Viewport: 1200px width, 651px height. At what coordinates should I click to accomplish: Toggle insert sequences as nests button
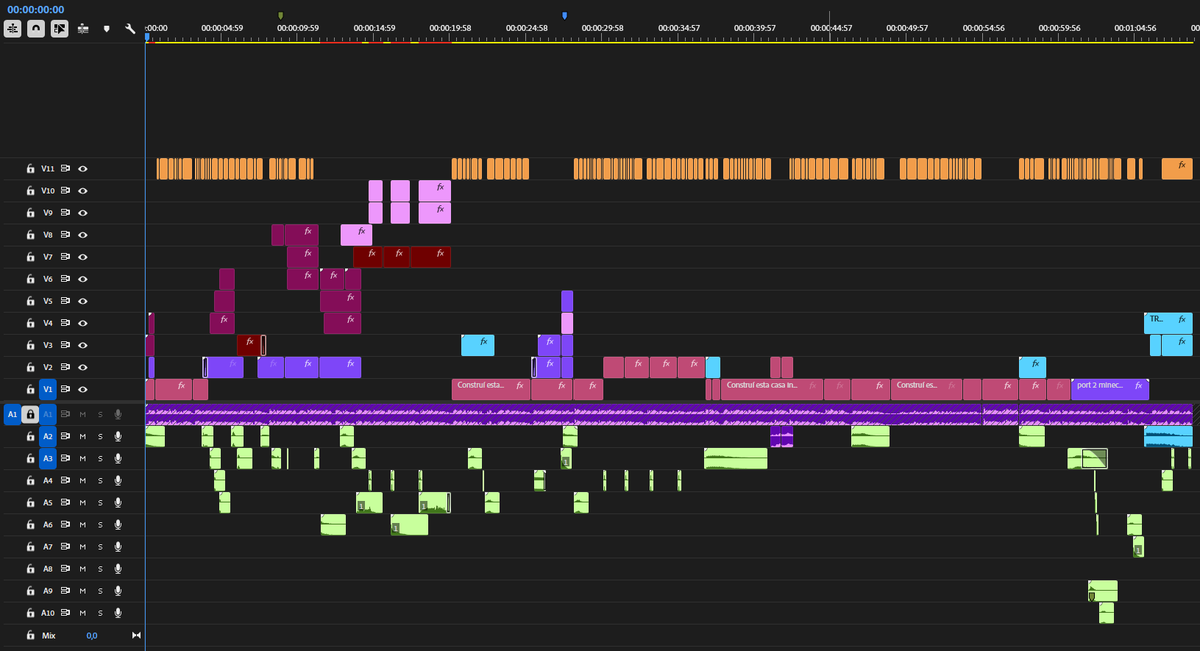12,29
